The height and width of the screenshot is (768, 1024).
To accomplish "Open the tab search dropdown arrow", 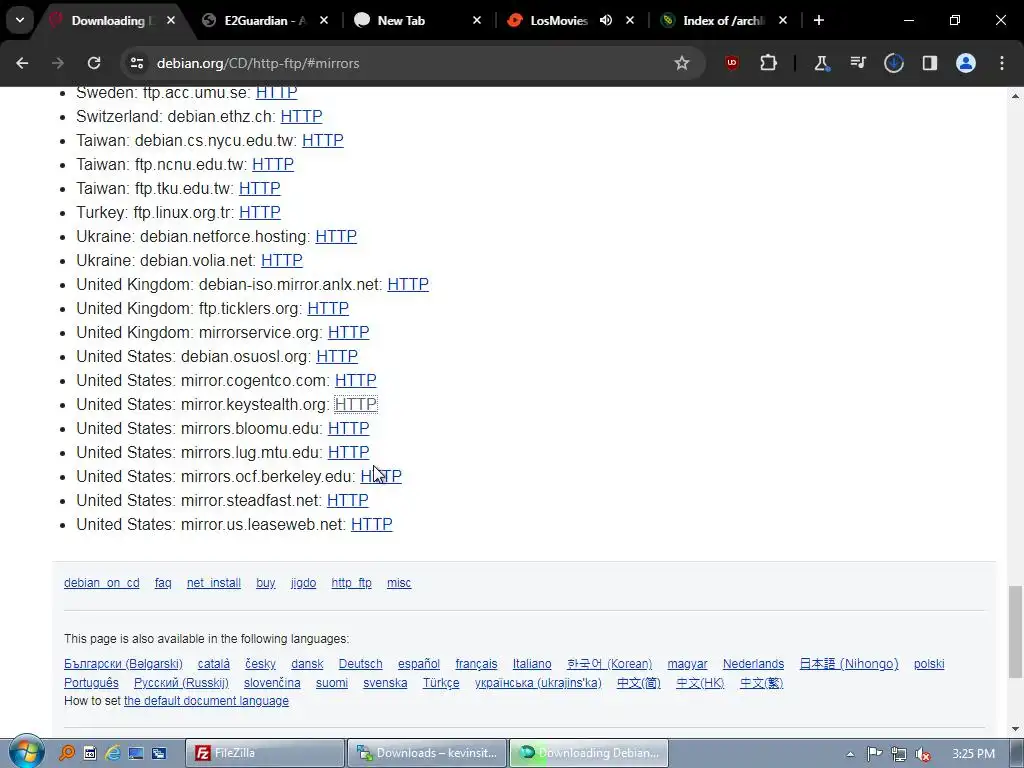I will [x=20, y=20].
